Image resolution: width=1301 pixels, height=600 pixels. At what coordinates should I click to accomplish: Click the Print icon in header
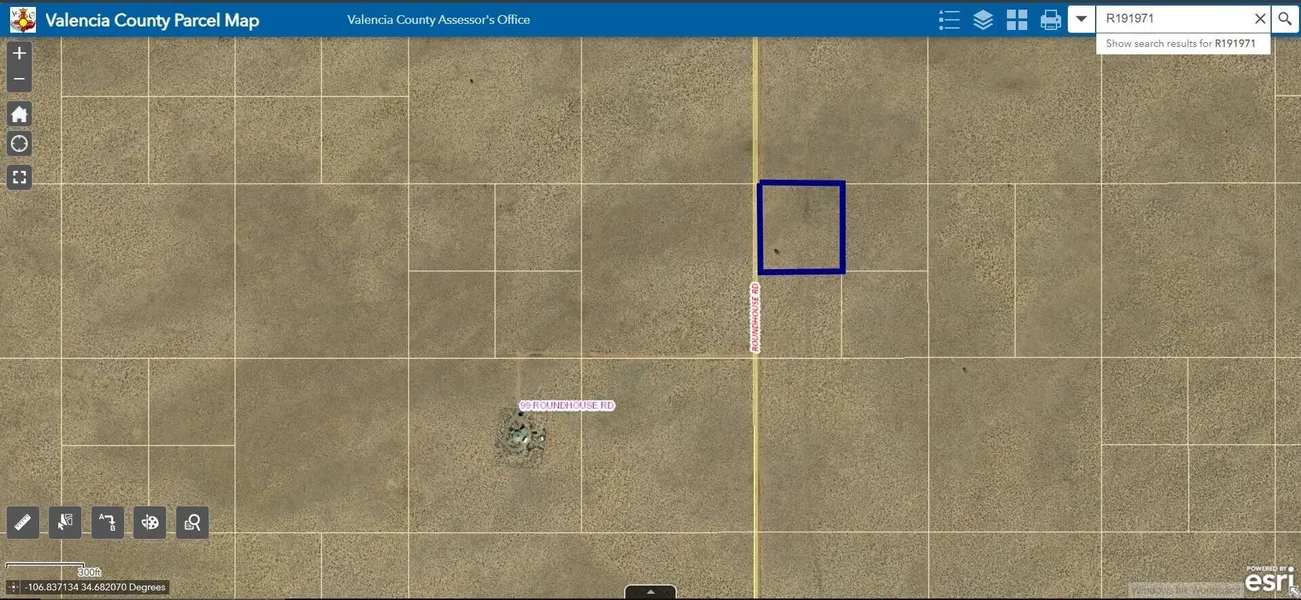coord(1050,20)
